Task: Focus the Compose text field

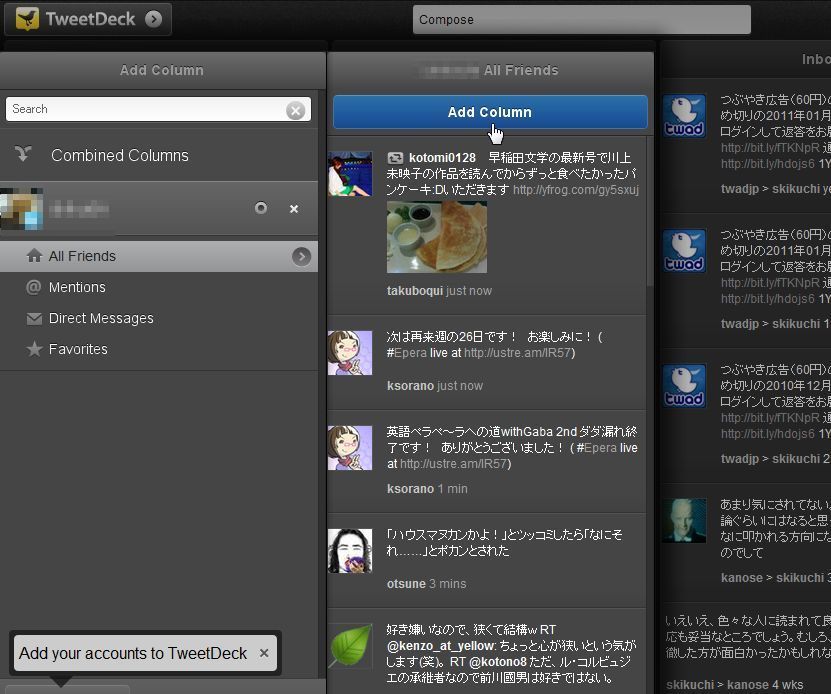Action: coord(581,20)
